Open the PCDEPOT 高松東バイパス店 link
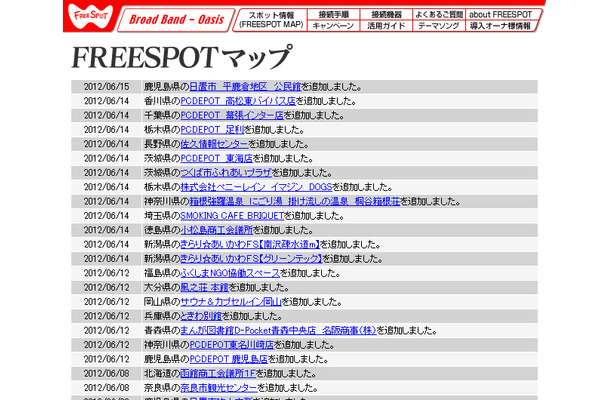This screenshot has width=610, height=400. (x=238, y=101)
